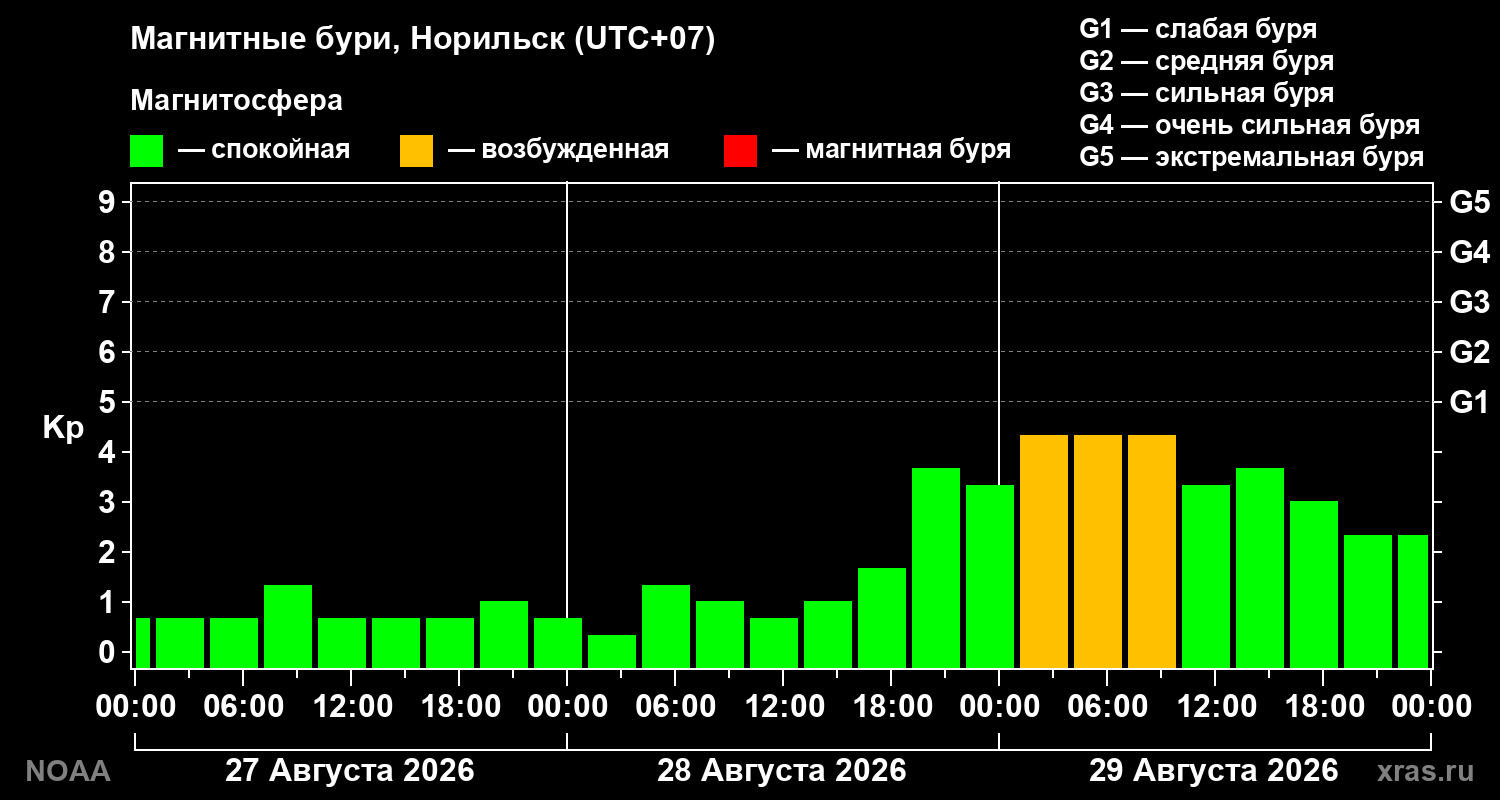Viewport: 1500px width, 800px height.
Task: Click the 29 Августа 2026 date label
Action: coord(1214,771)
